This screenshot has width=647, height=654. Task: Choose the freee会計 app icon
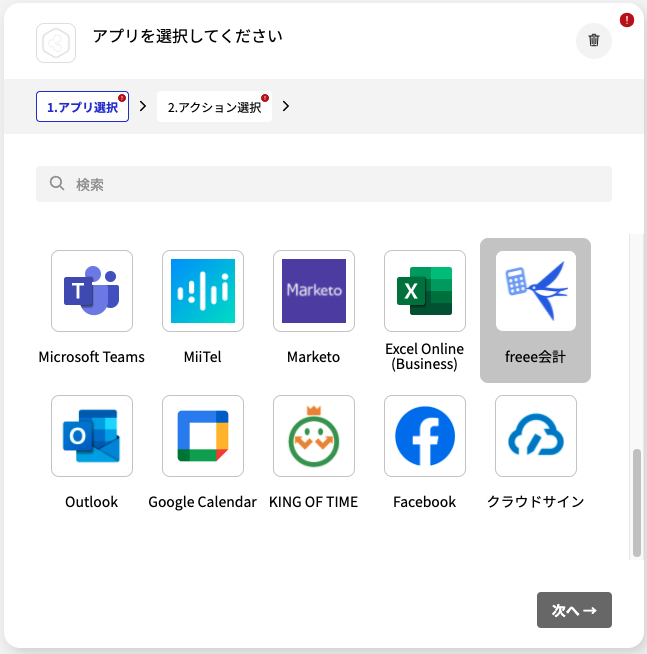pyautogui.click(x=536, y=291)
